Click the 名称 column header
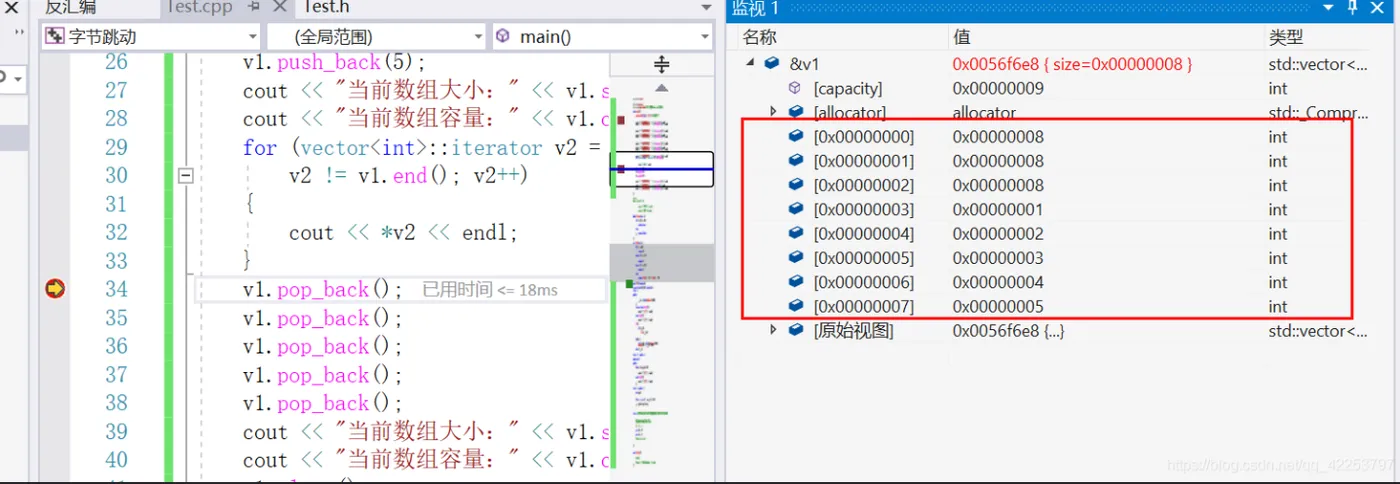Image resolution: width=1400 pixels, height=484 pixels. (759, 37)
